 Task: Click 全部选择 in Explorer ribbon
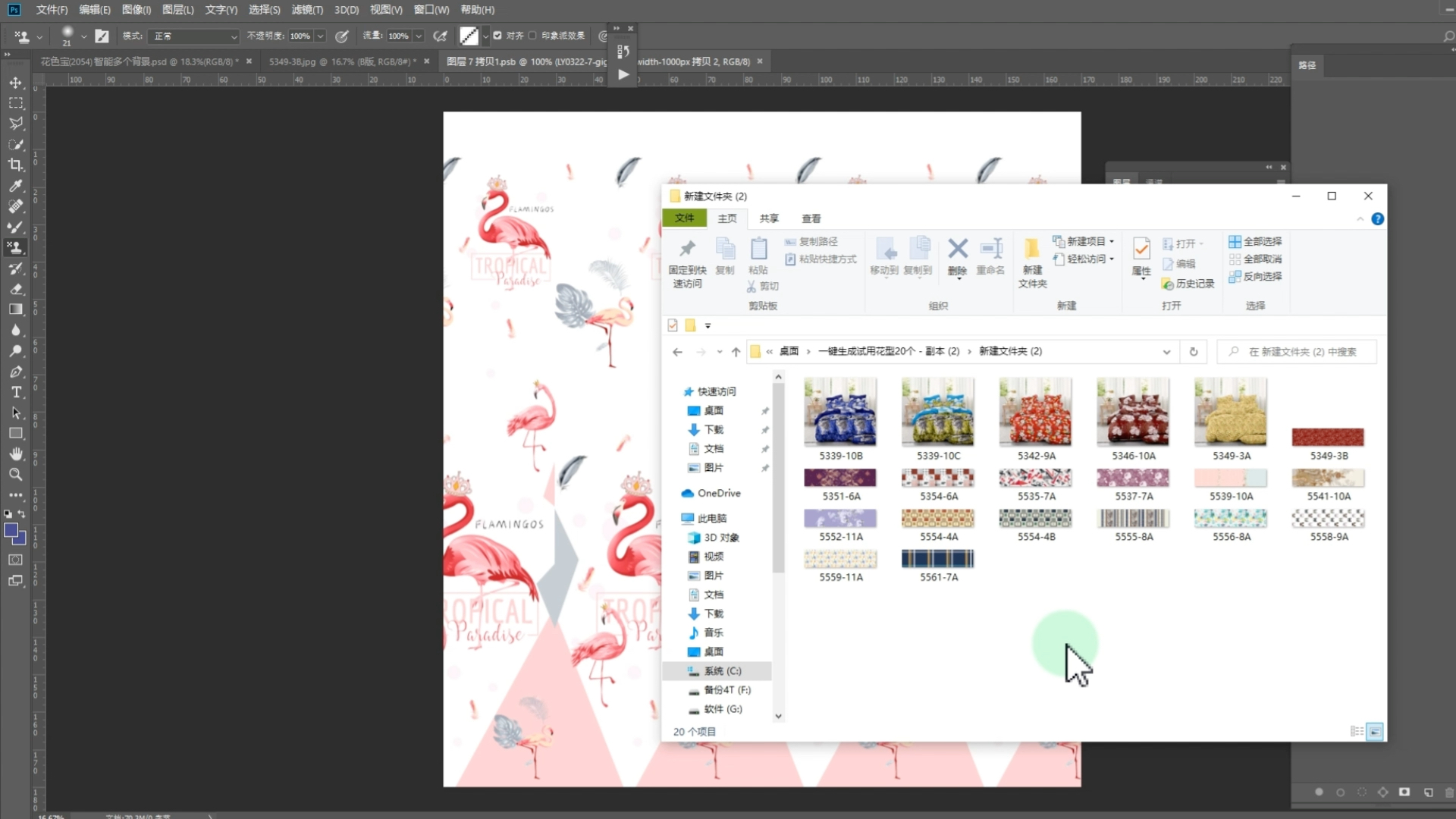pyautogui.click(x=1255, y=241)
